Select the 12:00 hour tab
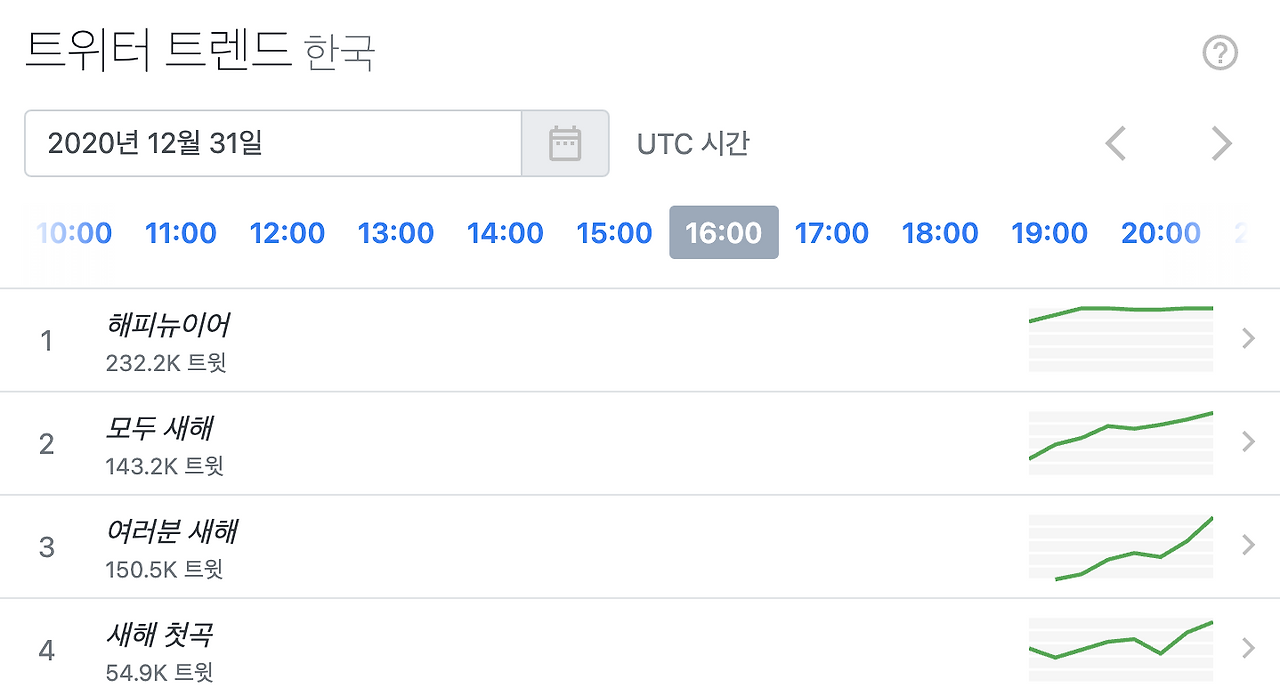The width and height of the screenshot is (1280, 696). [x=287, y=233]
